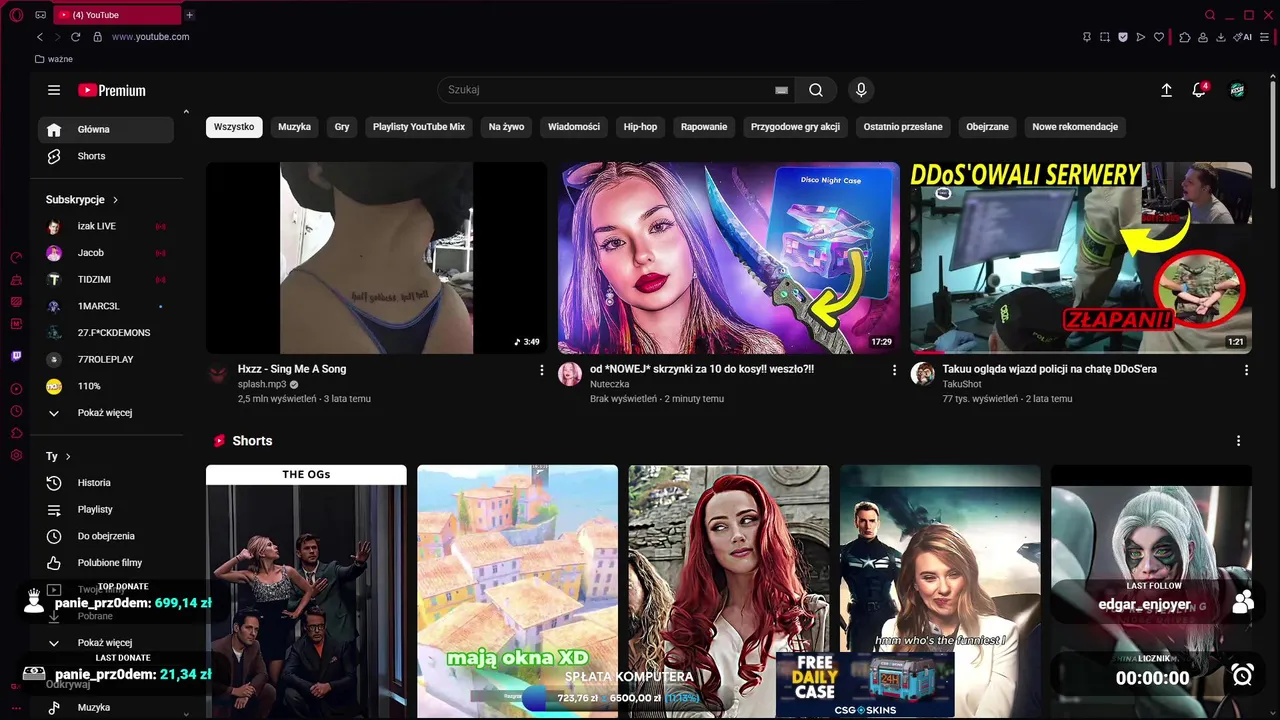This screenshot has height=720, width=1280.
Task: Open the Subskrypcje section chevron
Action: [115, 200]
